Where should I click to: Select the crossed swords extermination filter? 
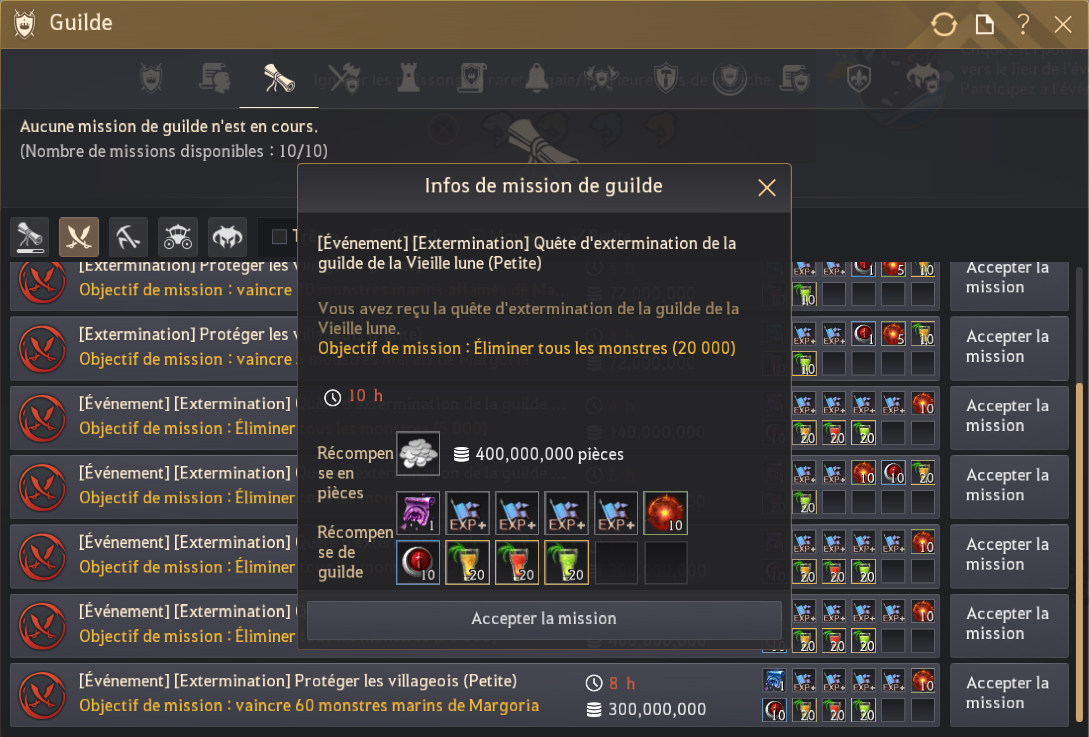coord(78,237)
